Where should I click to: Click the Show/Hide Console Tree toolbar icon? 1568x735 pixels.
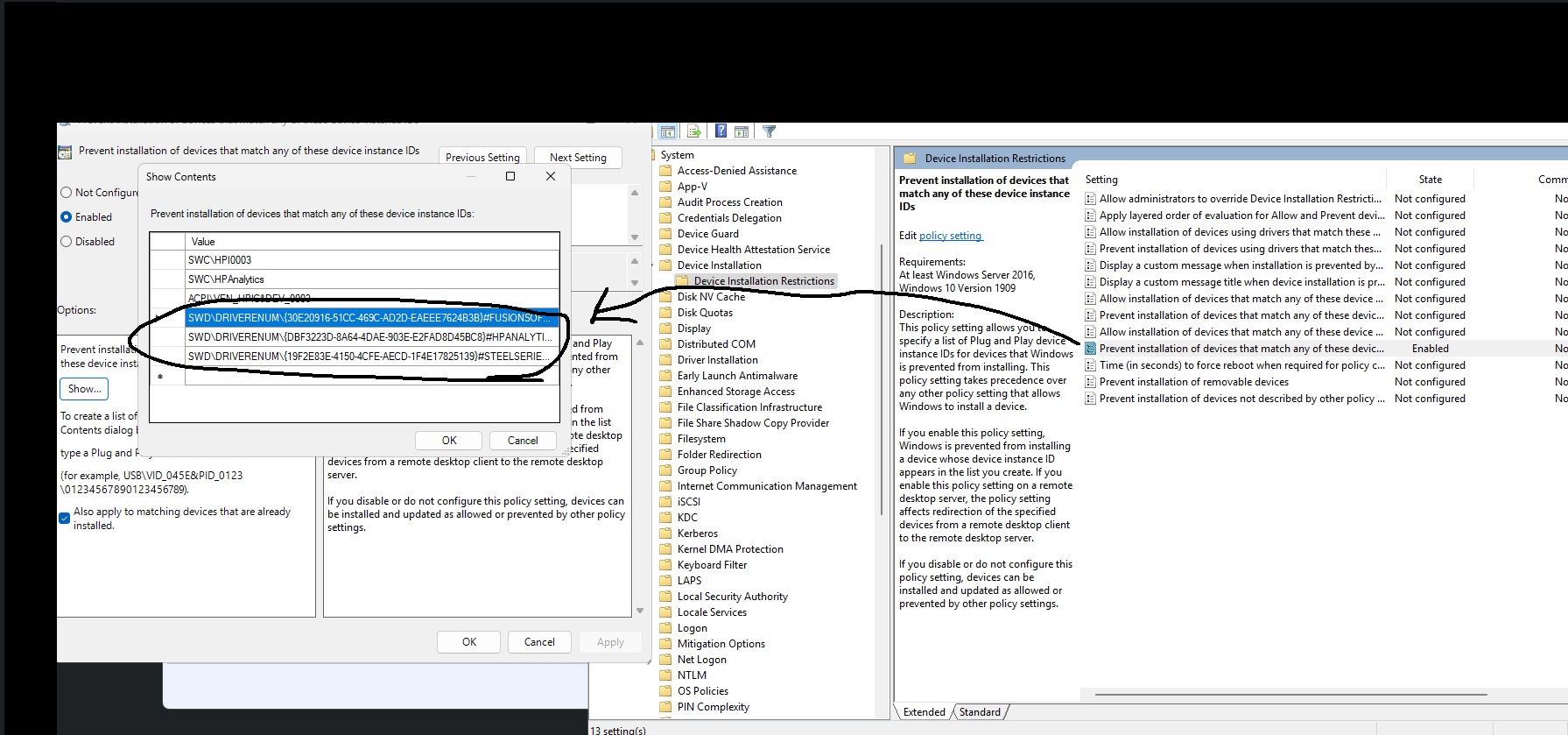pos(668,131)
